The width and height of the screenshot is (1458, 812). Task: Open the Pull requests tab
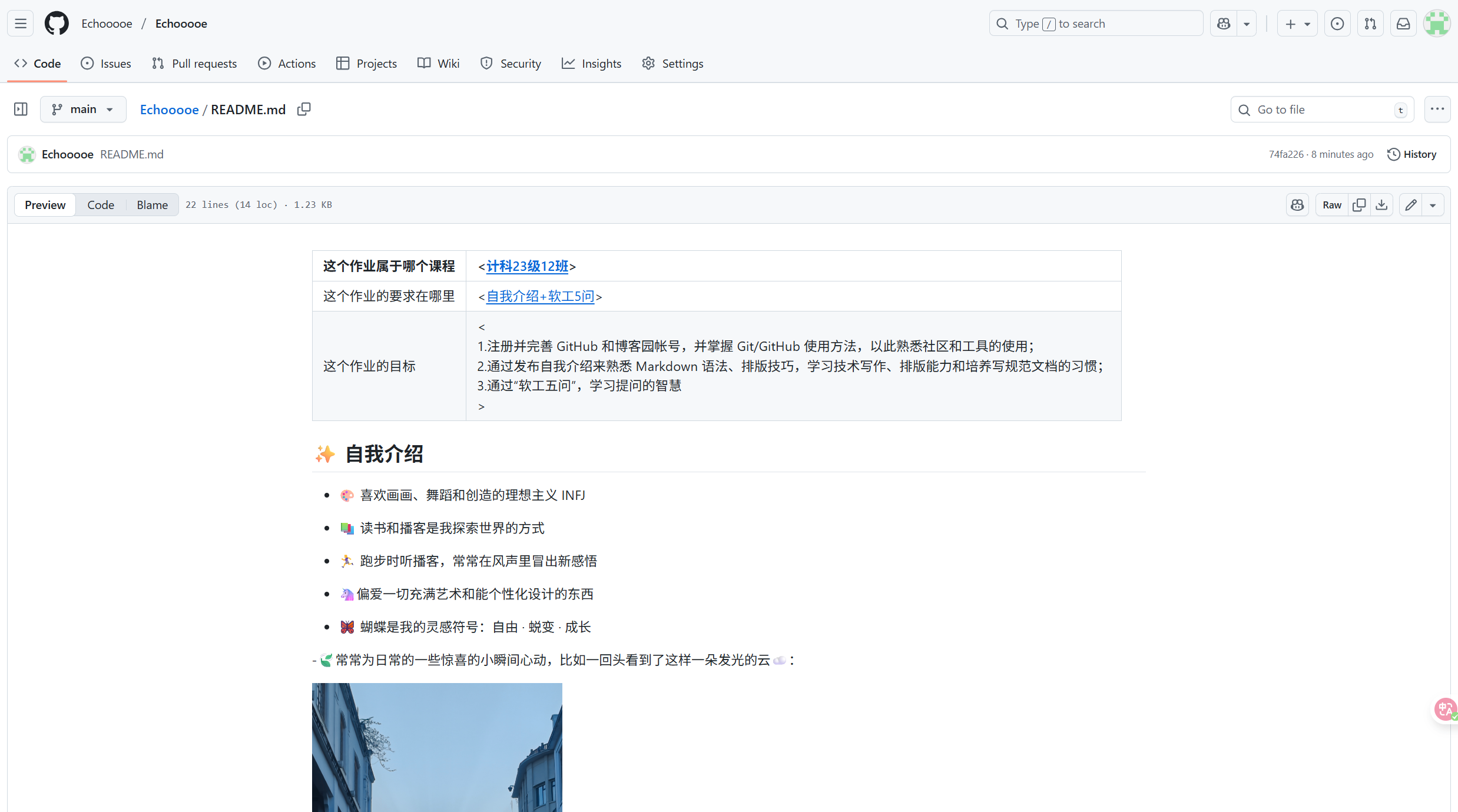194,64
